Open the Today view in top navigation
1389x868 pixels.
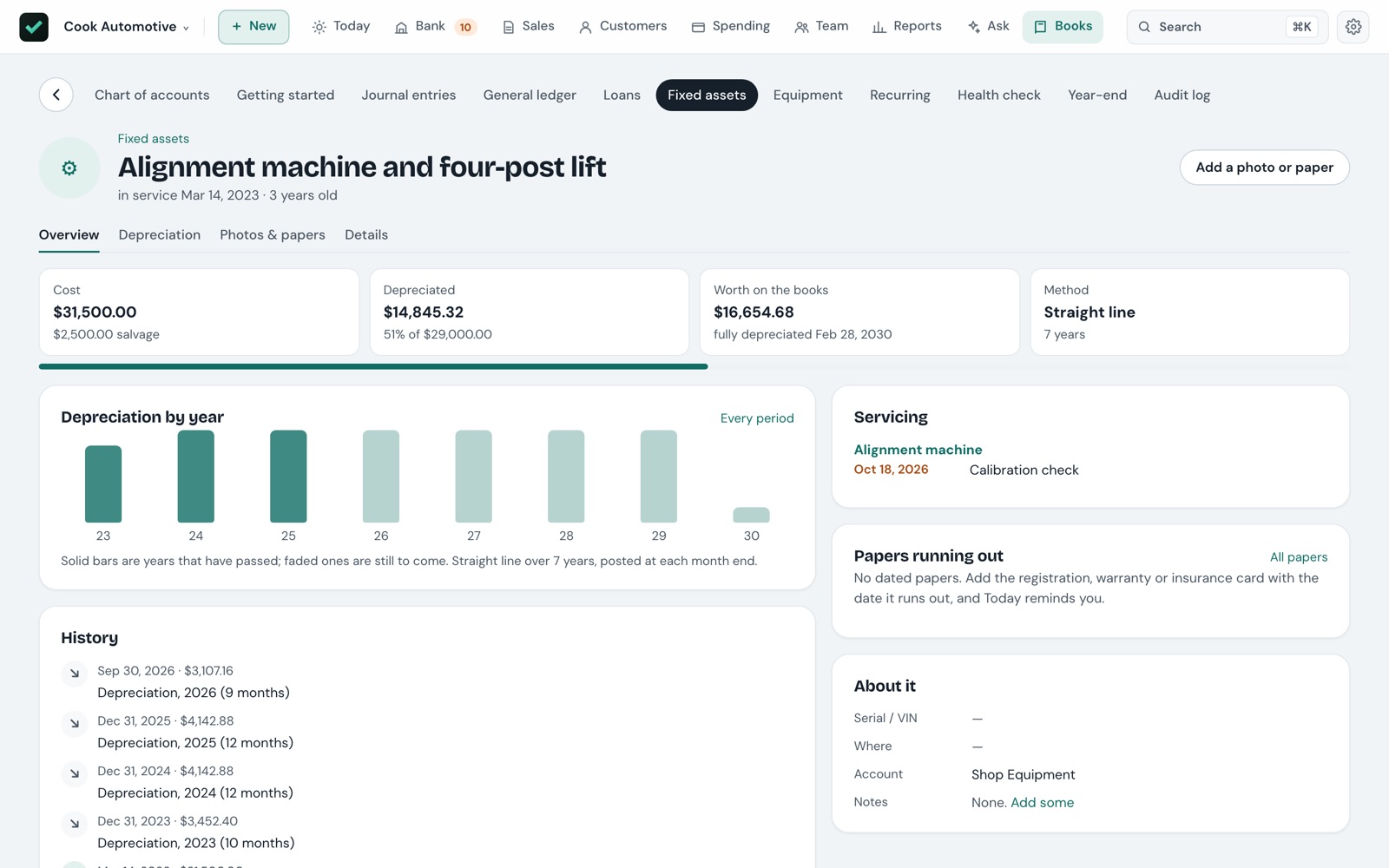[341, 26]
